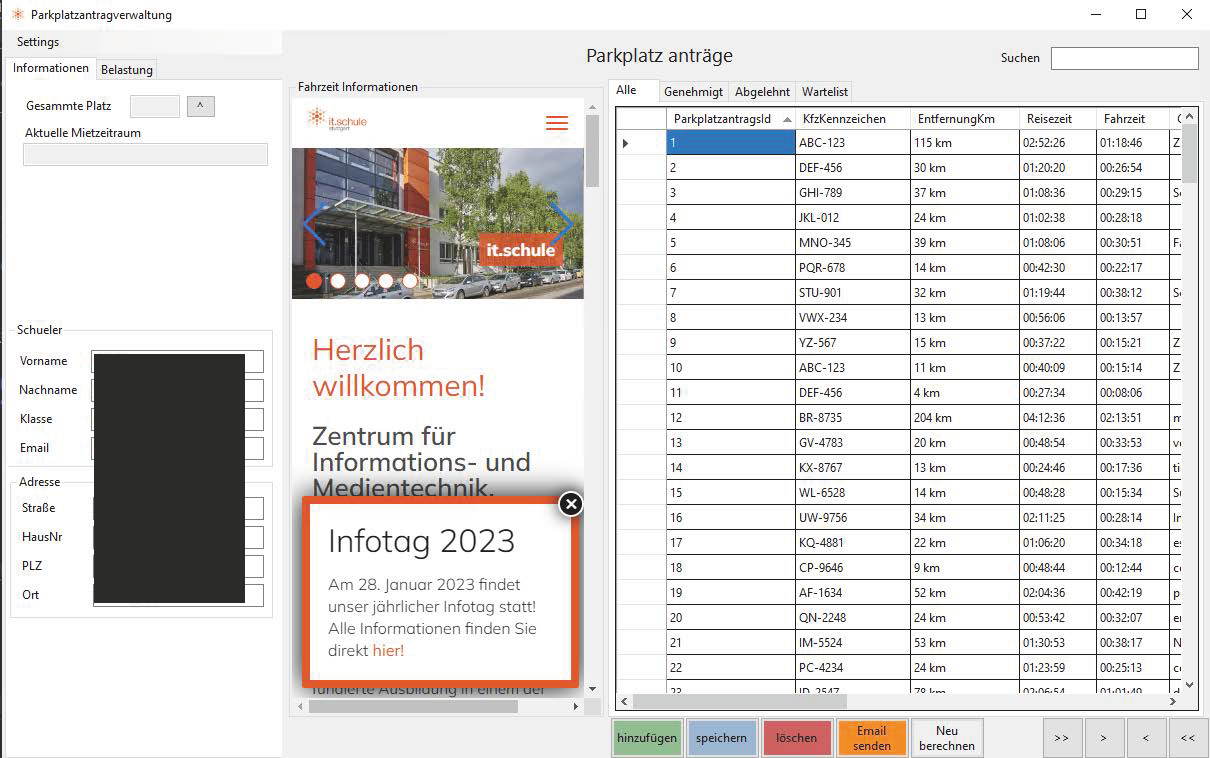Click the down arrow of the grid scrollbar
The width and height of the screenshot is (1210, 758).
point(1188,686)
